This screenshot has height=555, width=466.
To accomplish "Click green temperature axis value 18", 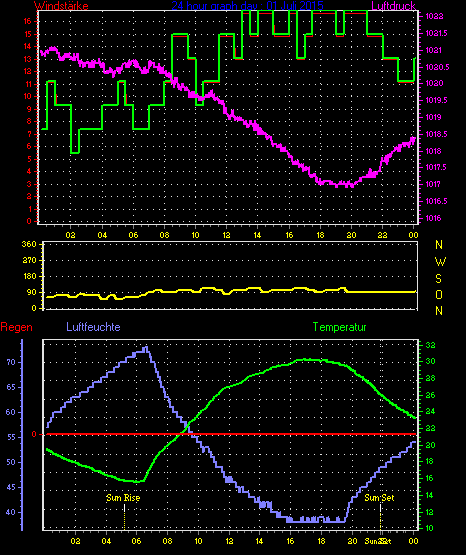I will click(x=430, y=462).
